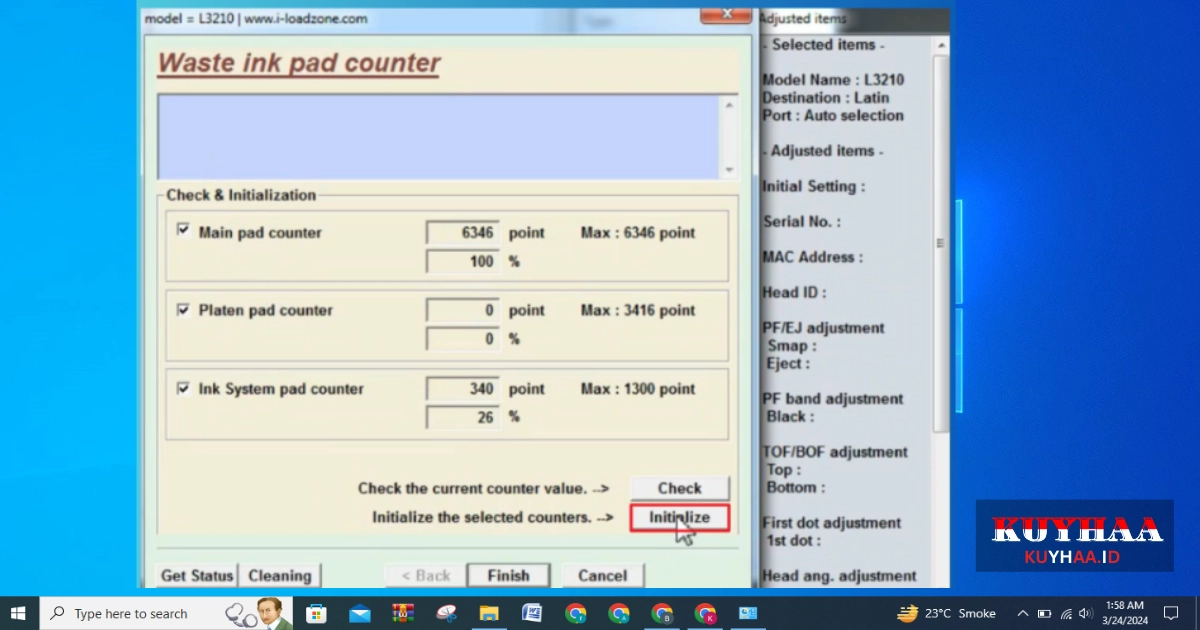Click the Main pad counter point field
The image size is (1200, 630).
click(463, 233)
